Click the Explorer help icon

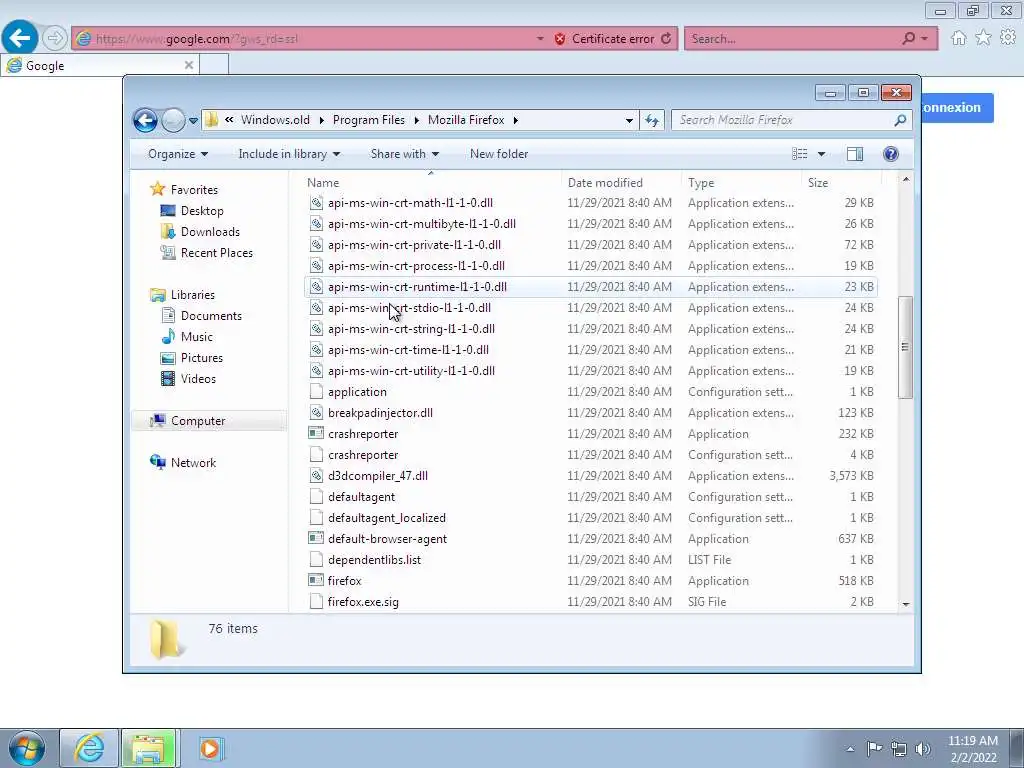(x=891, y=154)
